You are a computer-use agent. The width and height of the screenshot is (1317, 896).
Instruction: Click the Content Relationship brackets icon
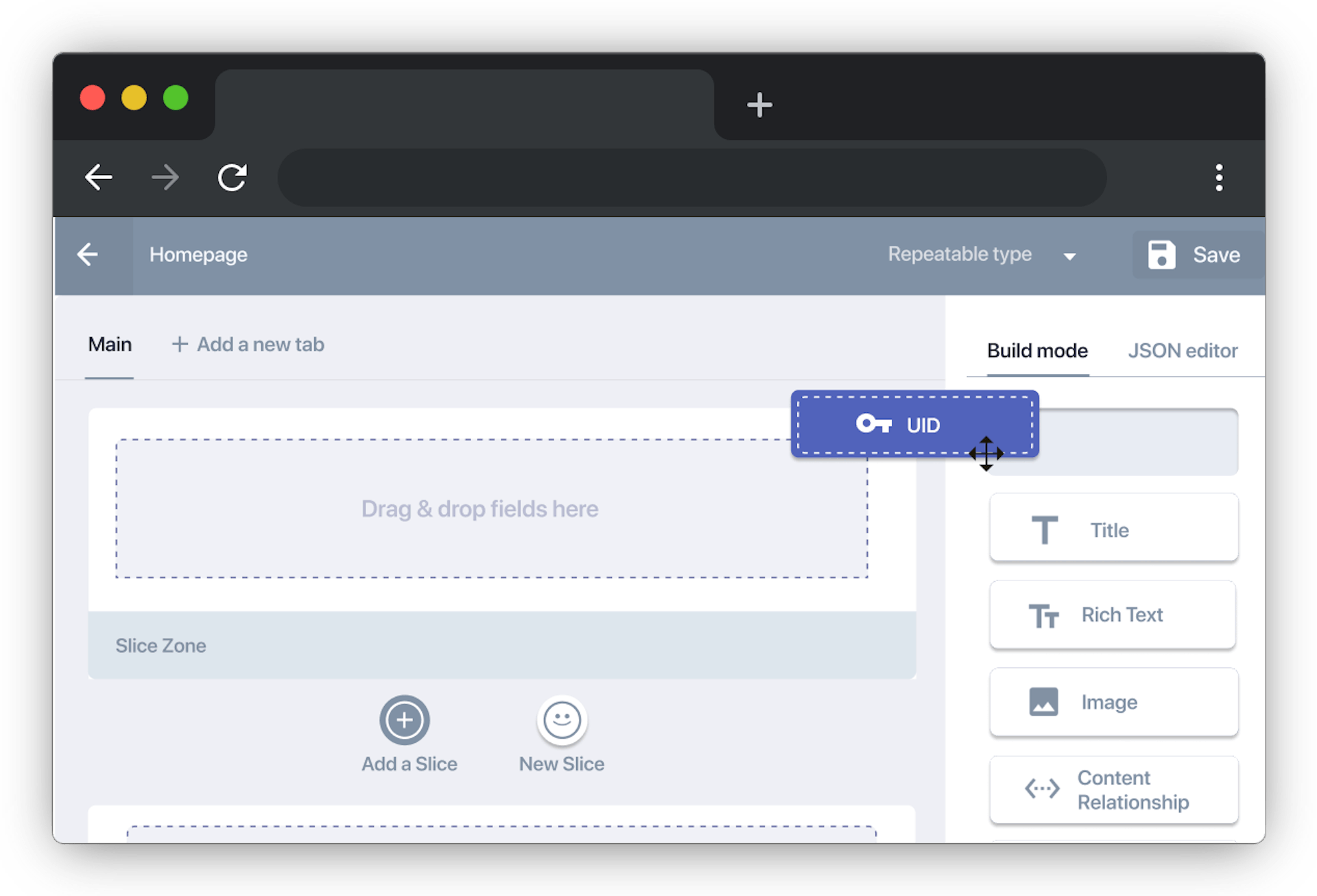pos(1042,789)
